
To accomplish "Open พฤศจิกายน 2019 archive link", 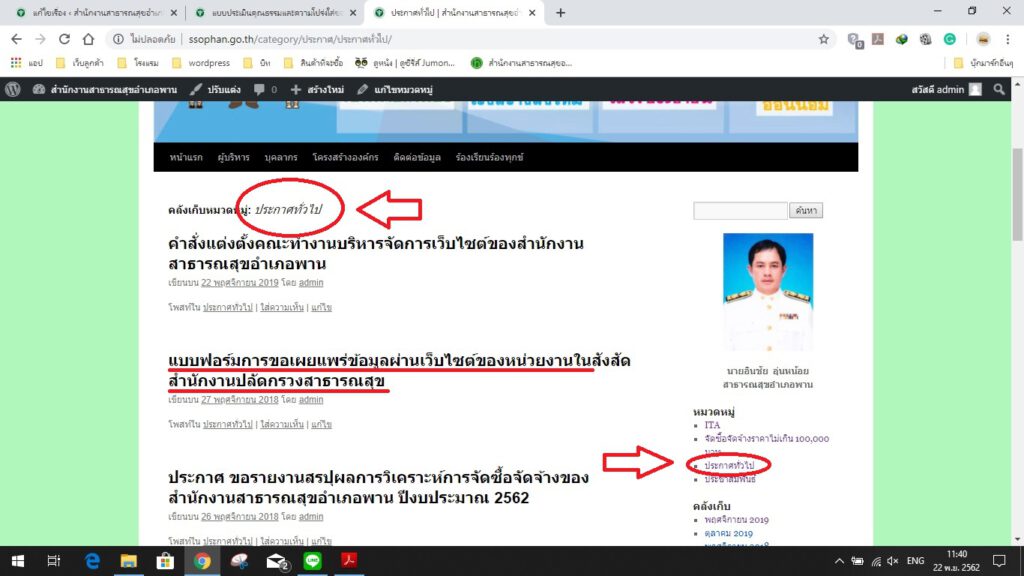I will pyautogui.click(x=736, y=520).
